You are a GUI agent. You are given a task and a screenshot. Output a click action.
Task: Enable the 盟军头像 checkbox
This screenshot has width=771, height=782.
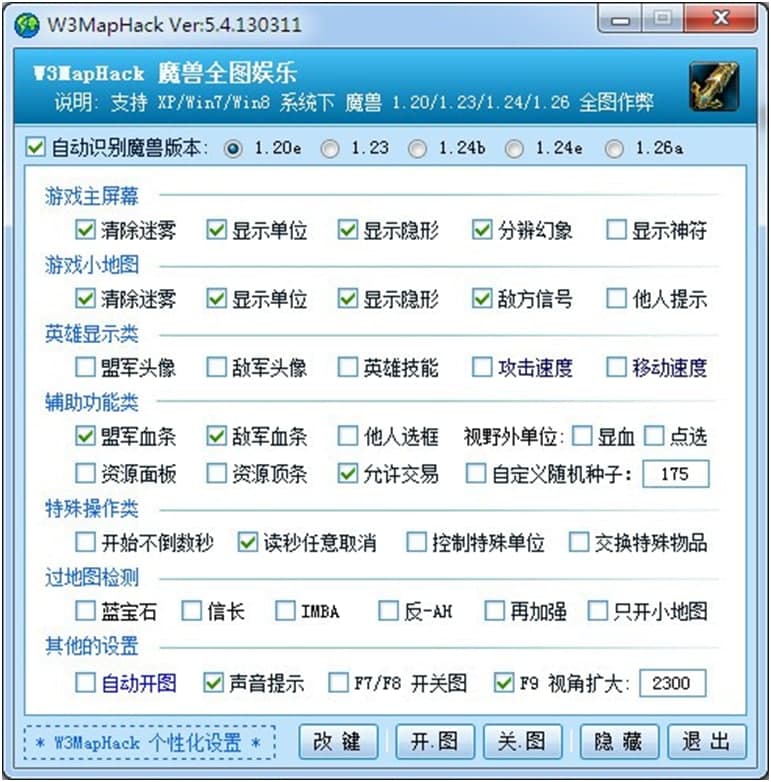pos(85,367)
